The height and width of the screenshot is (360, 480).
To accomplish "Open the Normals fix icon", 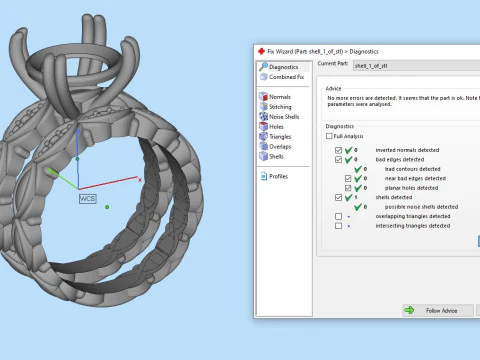I will pyautogui.click(x=263, y=97).
